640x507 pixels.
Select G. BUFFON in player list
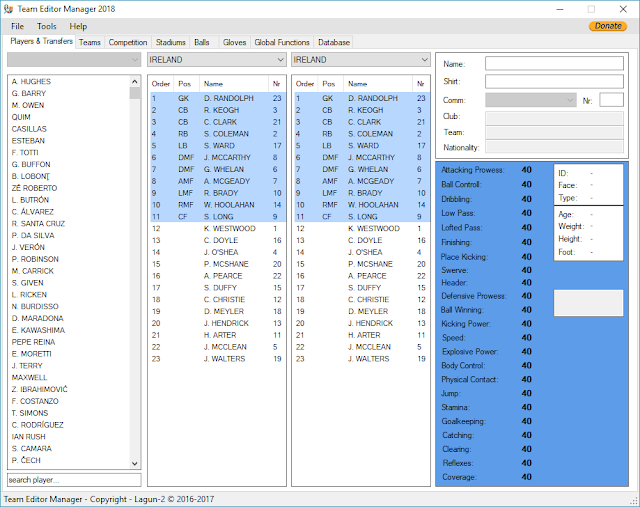(31, 165)
